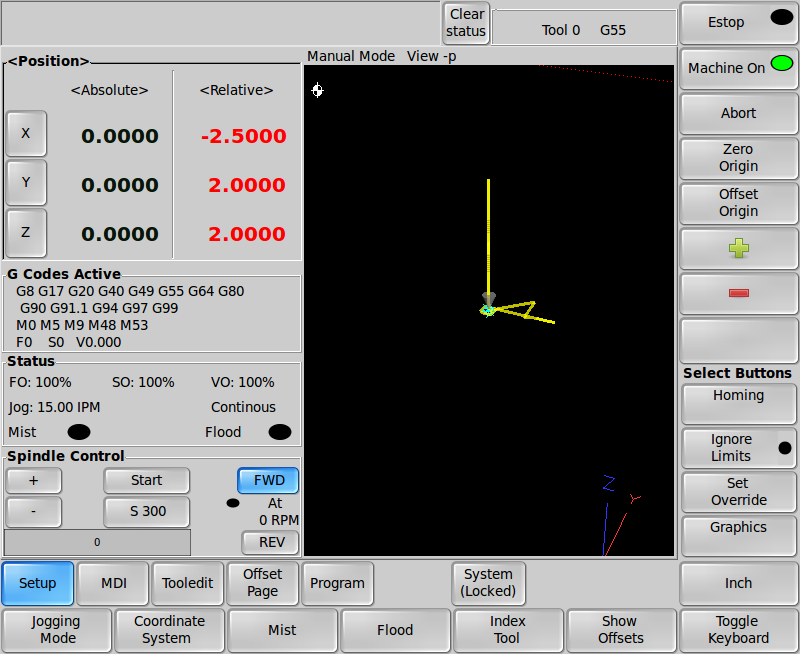Toggle Flood coolant button
Screen dimensions: 800x654
395,630
